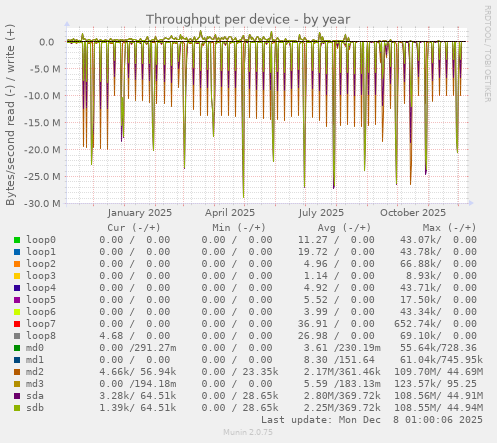Screen dimensions: 497x443
Task: Click the 'loop2' legend label
Action: click(x=41, y=264)
